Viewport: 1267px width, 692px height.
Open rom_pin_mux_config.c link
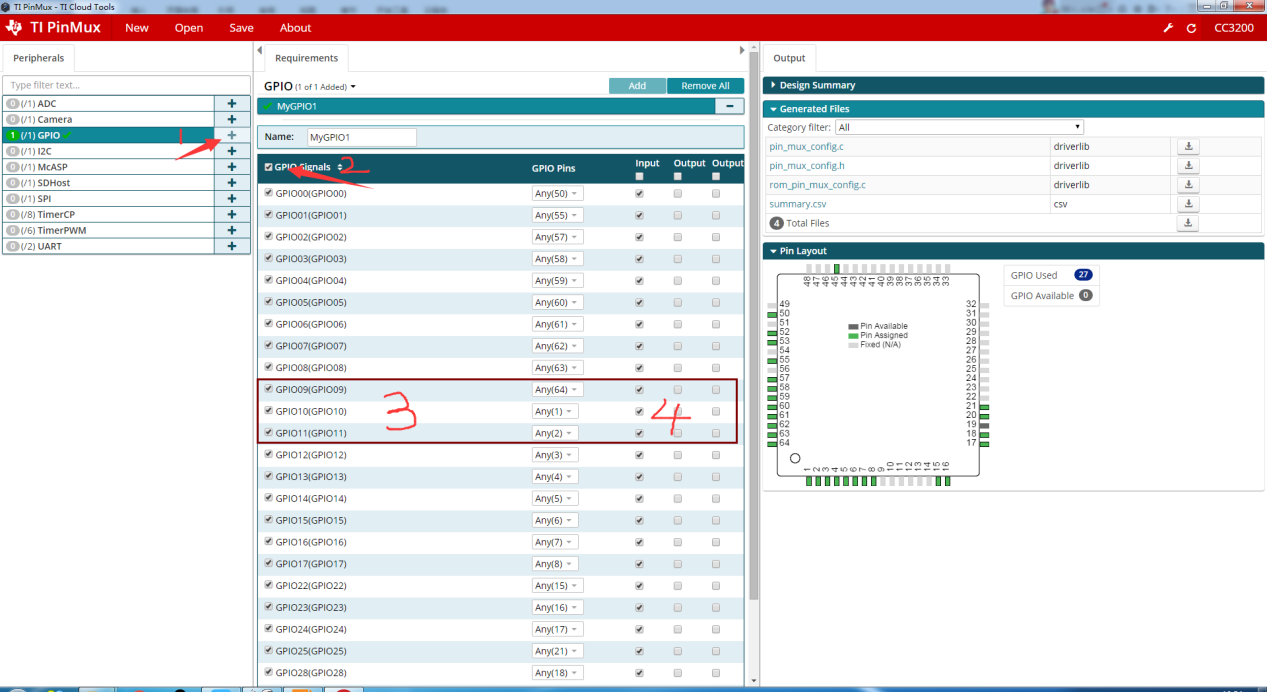817,185
